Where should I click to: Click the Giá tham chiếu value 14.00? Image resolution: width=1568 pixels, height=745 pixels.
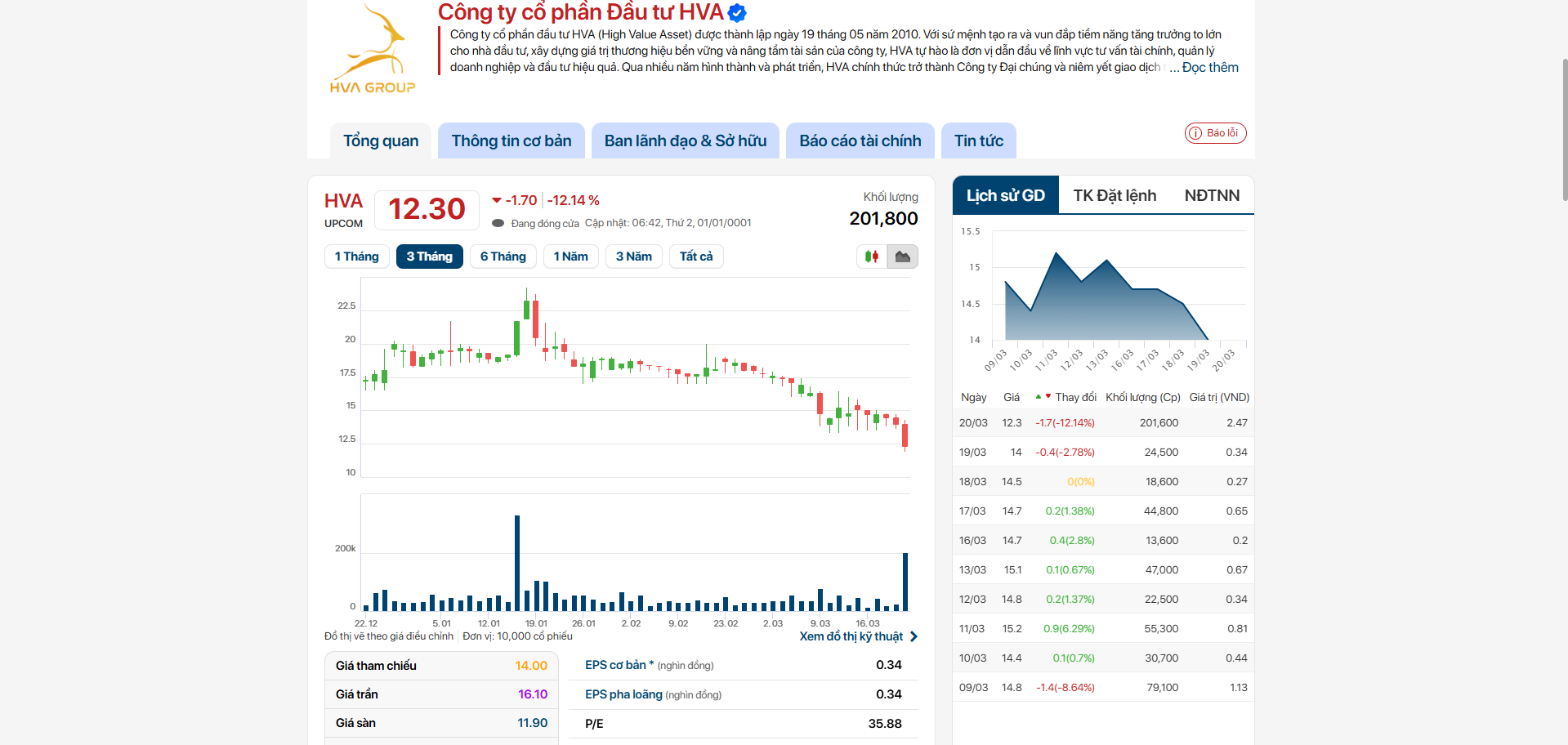tap(531, 666)
